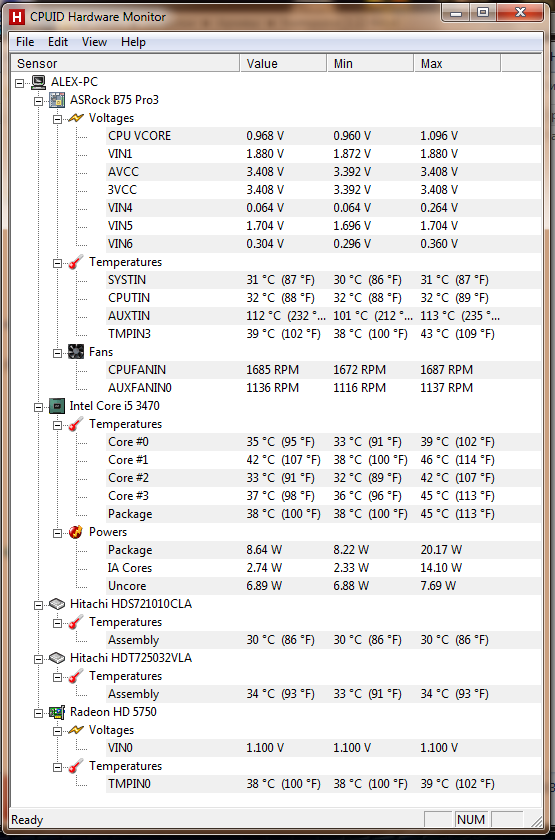Image resolution: width=555 pixels, height=840 pixels.
Task: Click the window resize grip corner
Action: [x=536, y=820]
